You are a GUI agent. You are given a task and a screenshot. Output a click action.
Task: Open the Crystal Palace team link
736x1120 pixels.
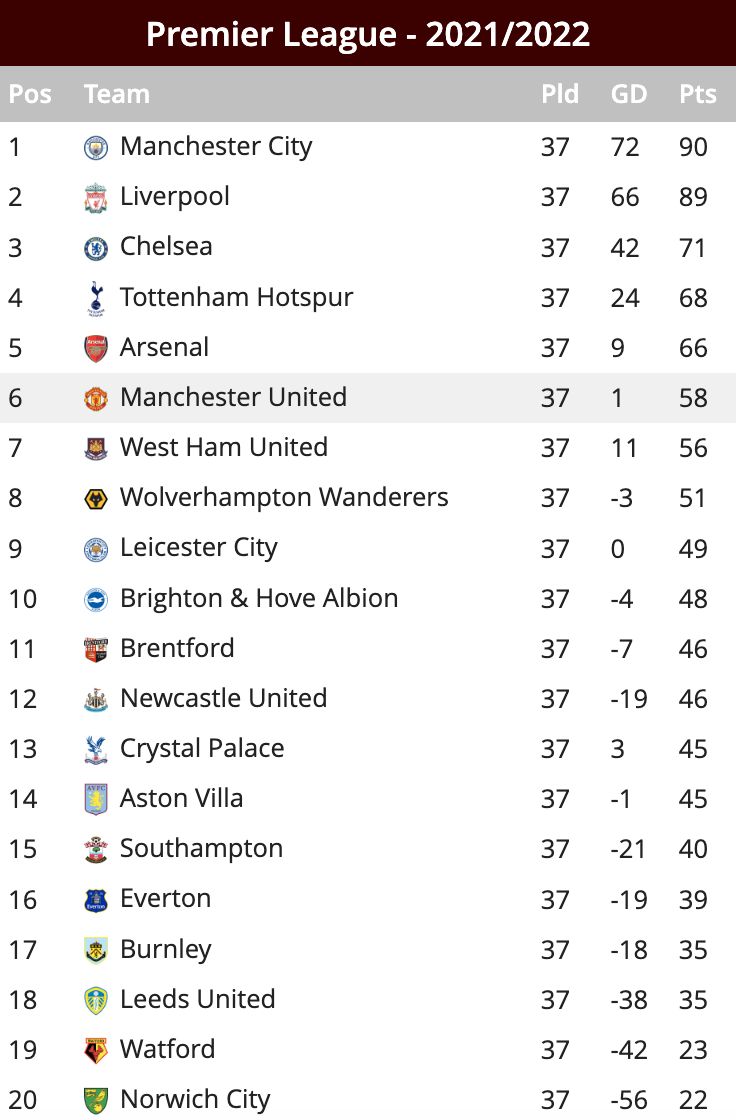point(202,749)
